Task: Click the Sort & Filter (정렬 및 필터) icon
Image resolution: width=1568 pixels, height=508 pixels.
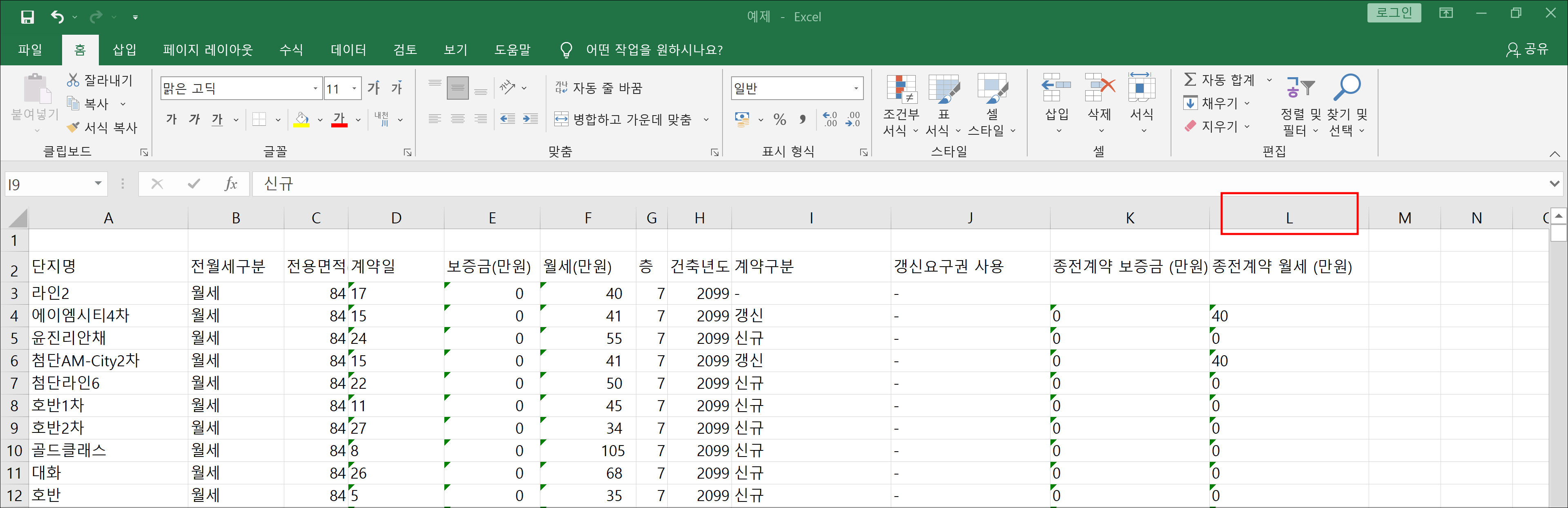Action: [1300, 88]
